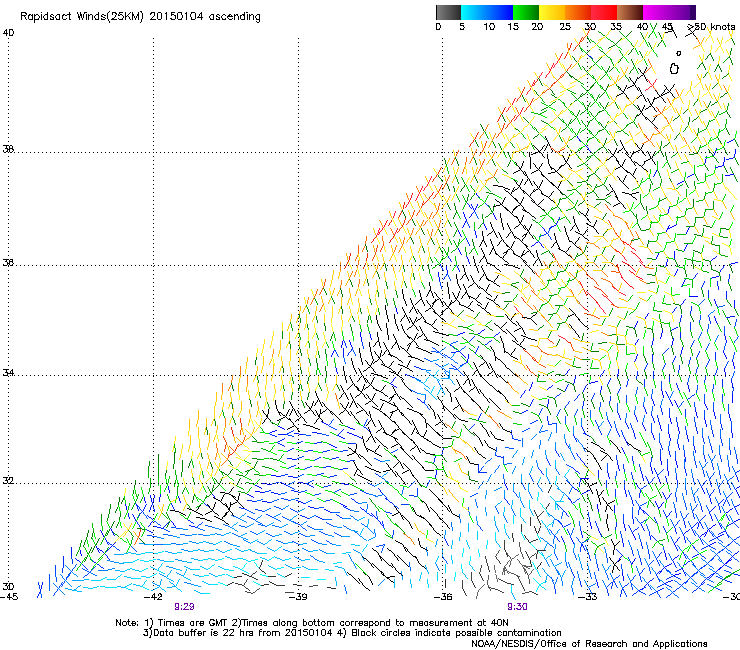Click the '0' label under the color bar

pyautogui.click(x=438, y=27)
